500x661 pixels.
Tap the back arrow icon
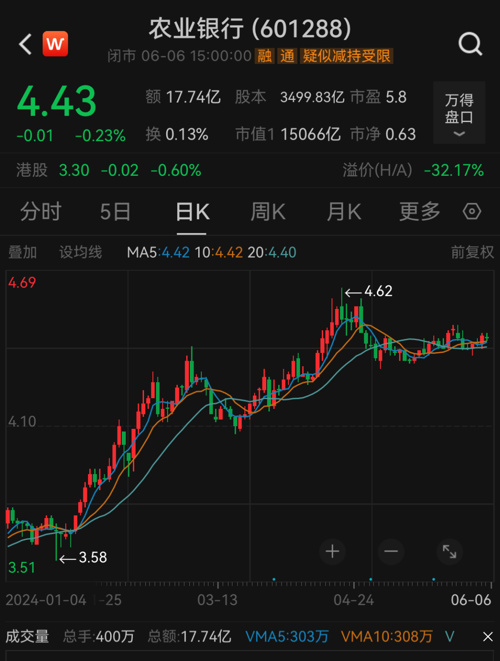point(25,44)
